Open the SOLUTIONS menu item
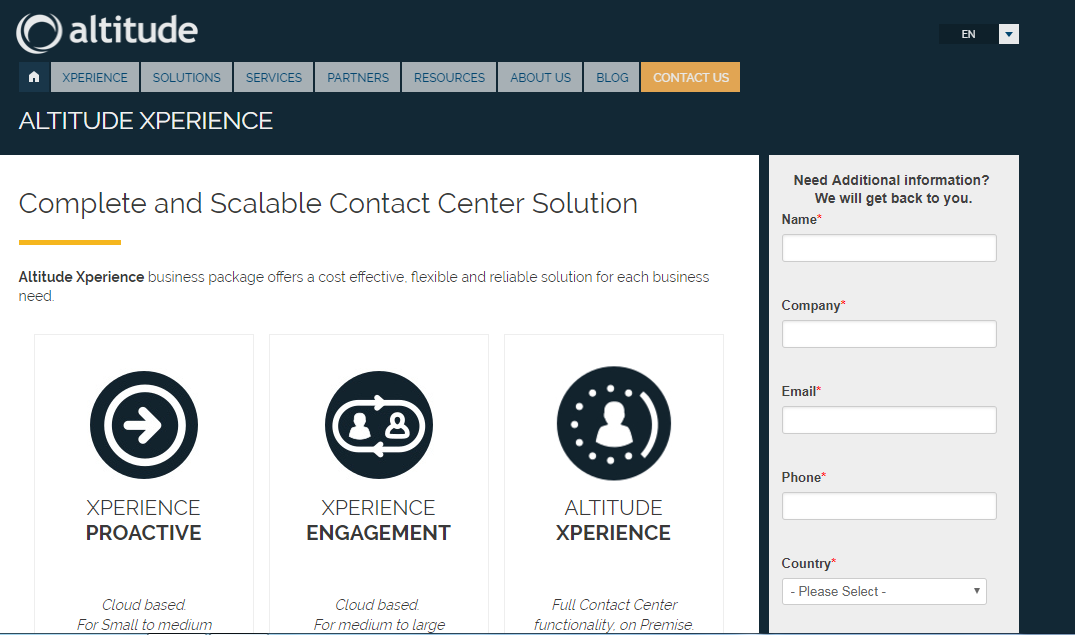This screenshot has width=1075, height=635. tap(187, 77)
